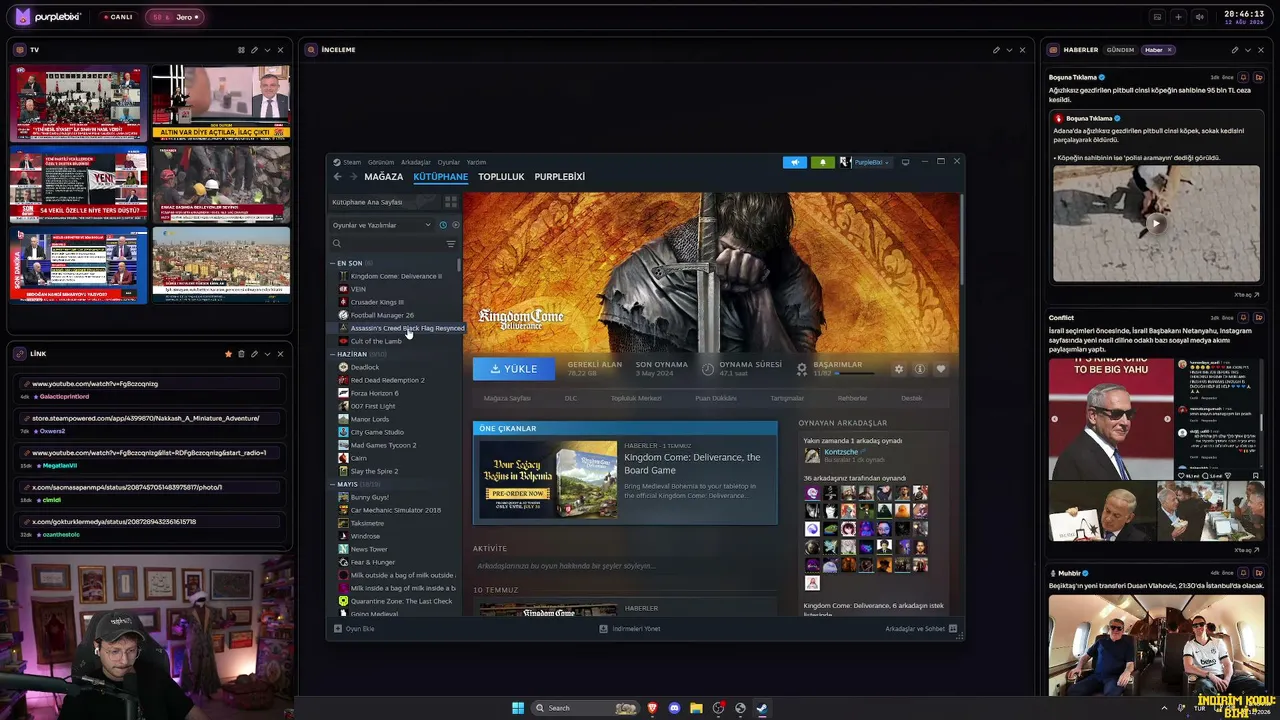The height and width of the screenshot is (720, 1280).
Task: Click the edit pencil in İNCELEME panel
Action: pyautogui.click(x=996, y=50)
